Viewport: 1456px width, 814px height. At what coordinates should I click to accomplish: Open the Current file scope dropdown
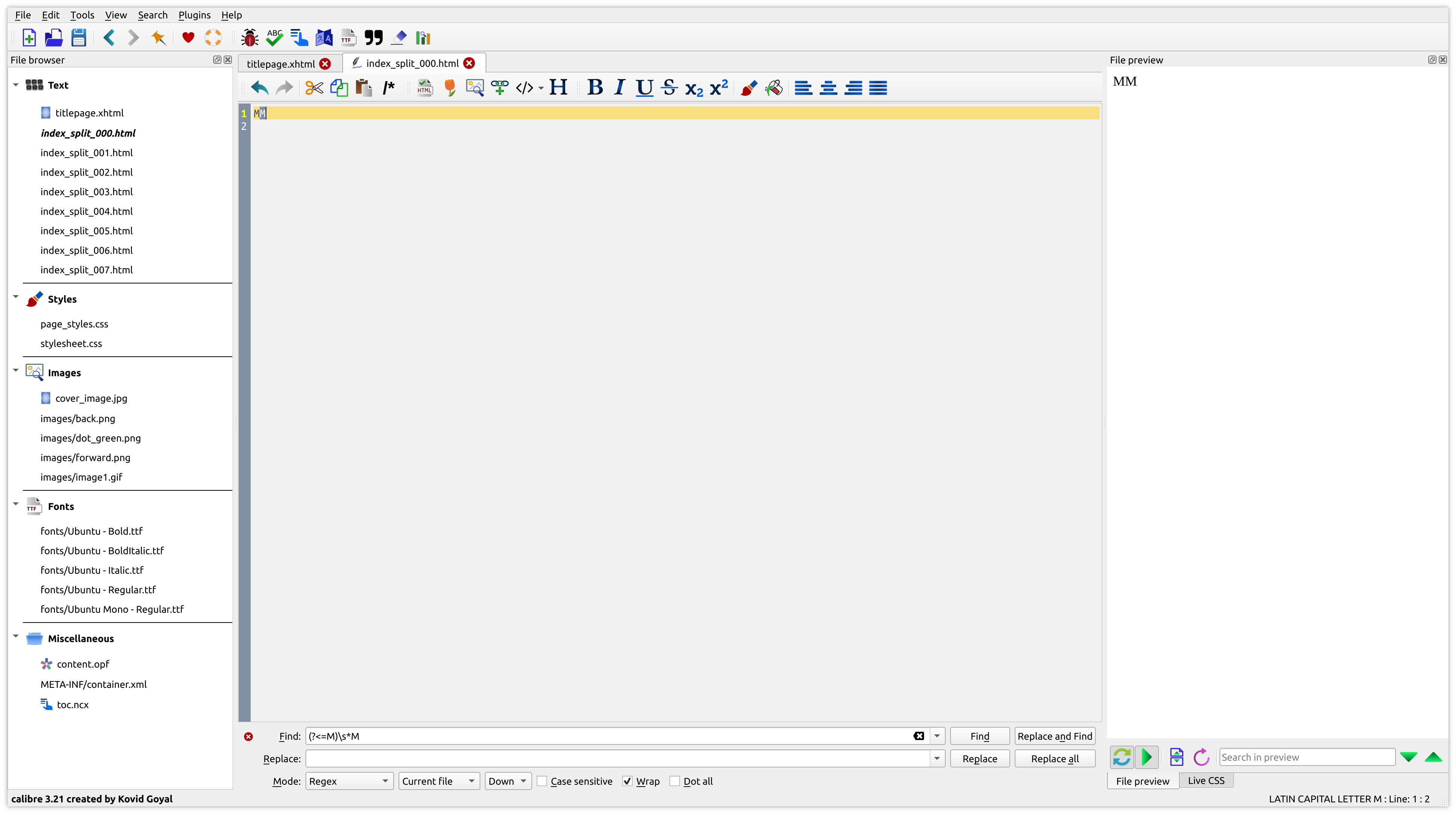[x=438, y=781]
